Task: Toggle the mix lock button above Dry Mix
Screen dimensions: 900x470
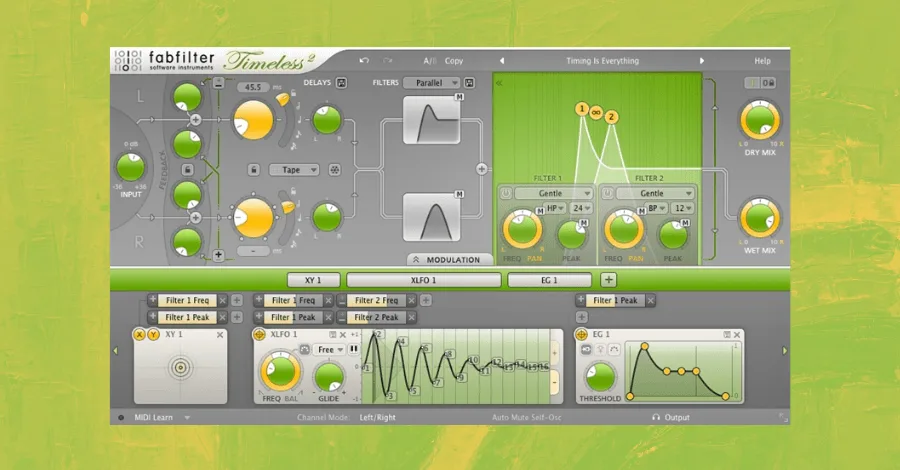Action: (x=769, y=83)
